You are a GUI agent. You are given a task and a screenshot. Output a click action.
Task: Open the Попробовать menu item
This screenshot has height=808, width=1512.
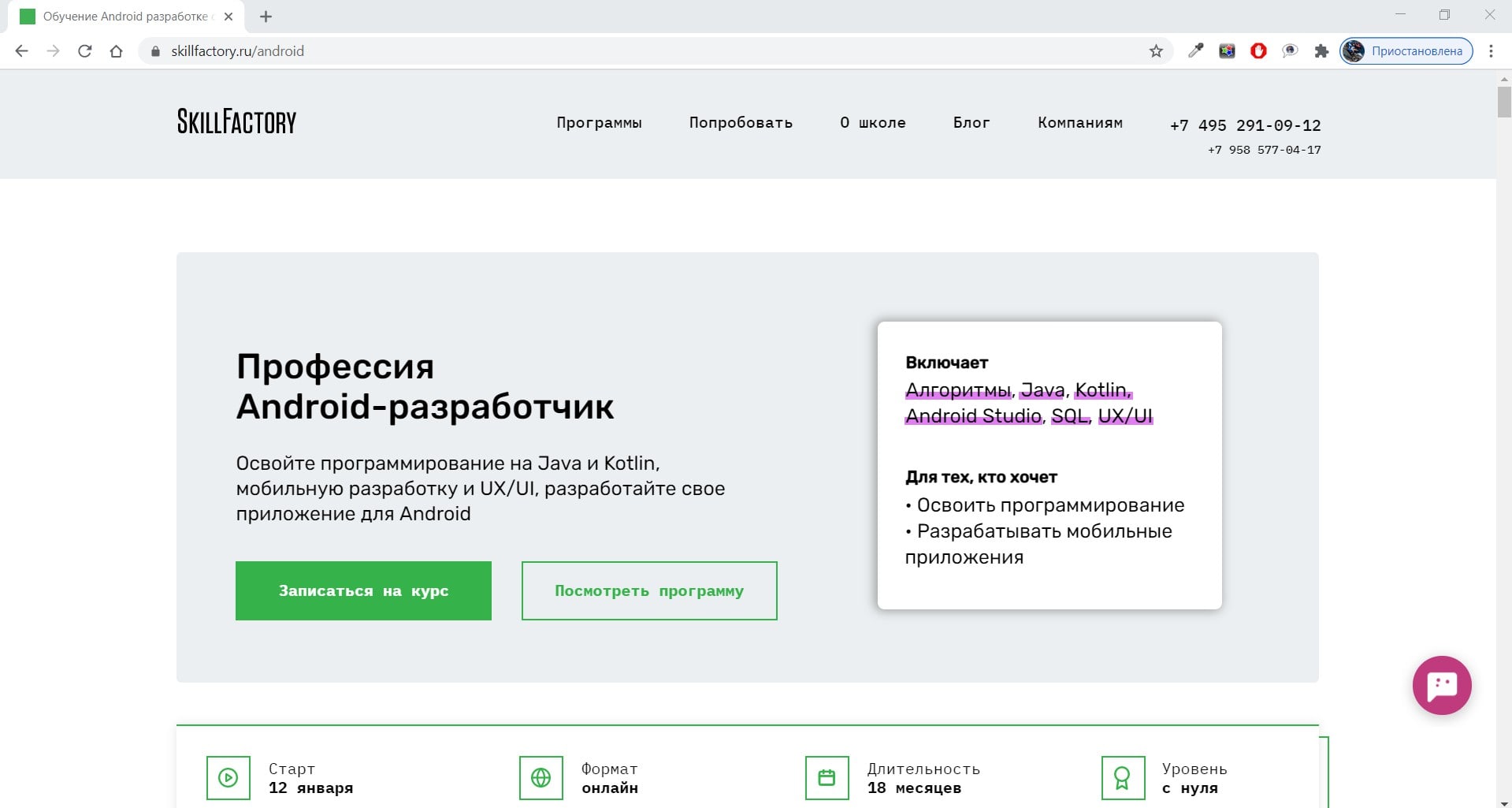coord(741,123)
